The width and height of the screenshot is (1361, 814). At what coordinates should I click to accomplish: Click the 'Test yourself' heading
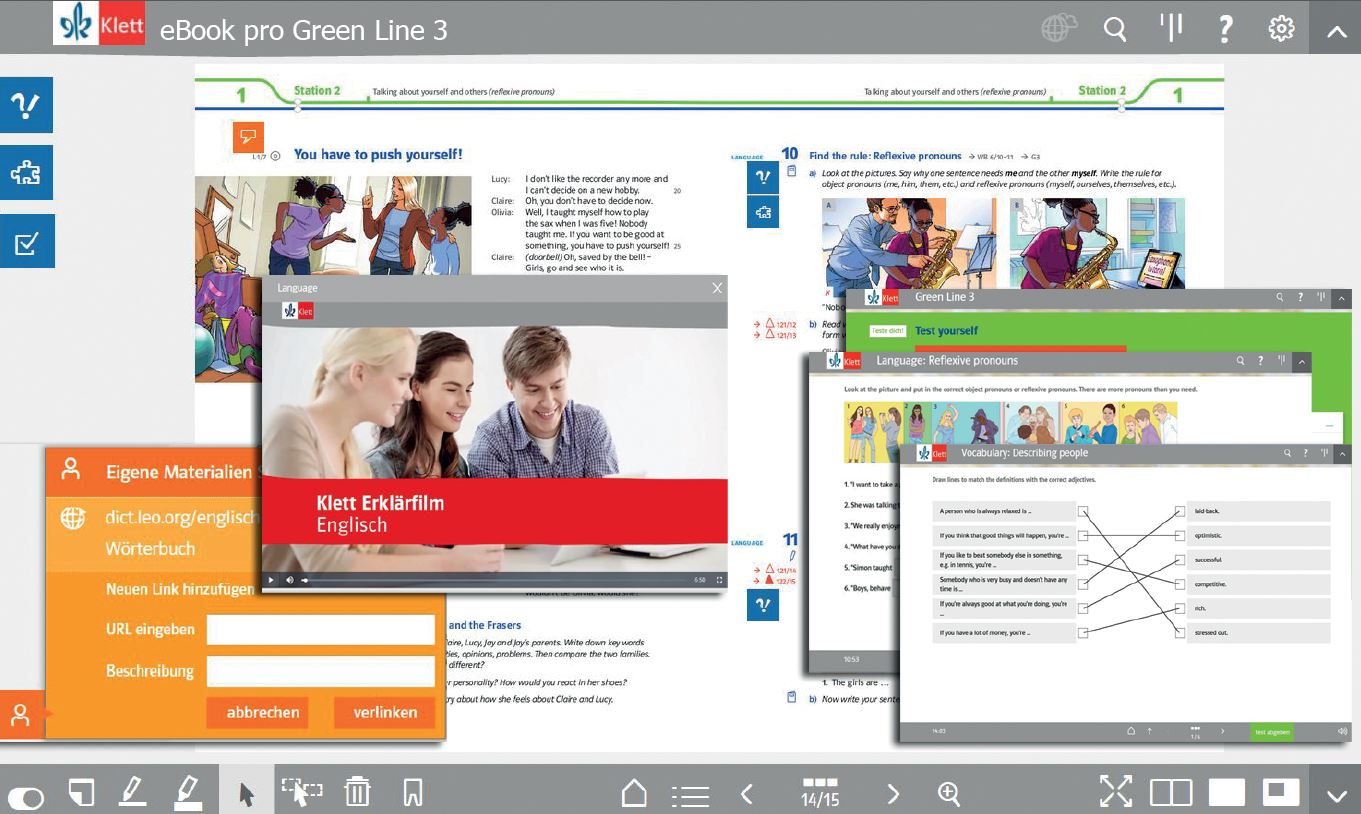coord(946,330)
